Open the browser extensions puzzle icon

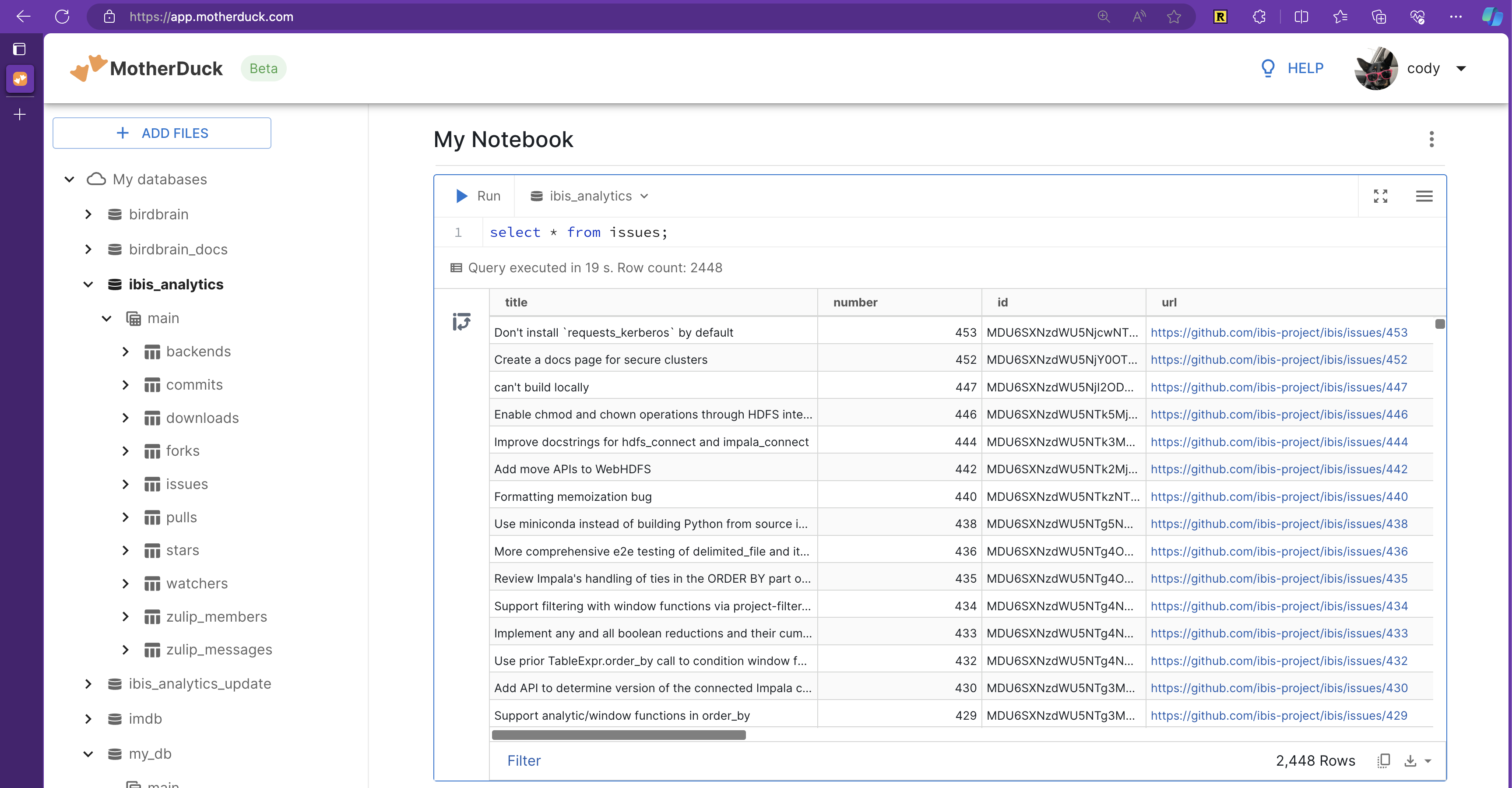click(1259, 17)
